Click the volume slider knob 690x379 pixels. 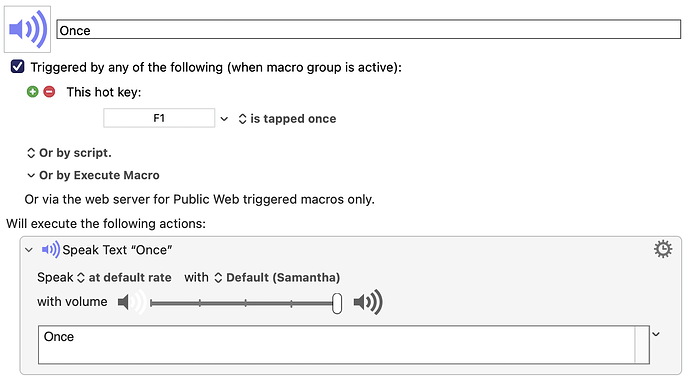pos(337,303)
